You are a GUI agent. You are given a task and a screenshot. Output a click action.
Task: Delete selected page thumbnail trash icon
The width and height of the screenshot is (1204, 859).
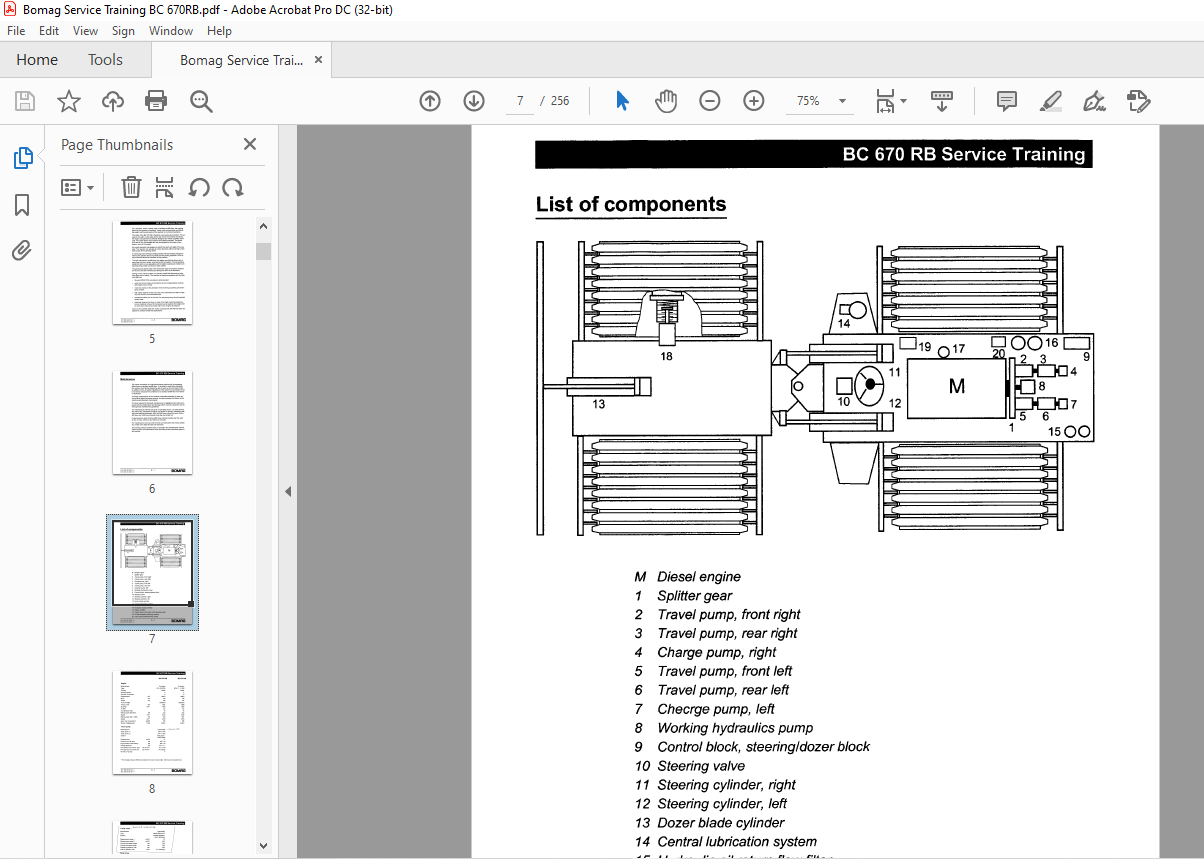[x=131, y=187]
